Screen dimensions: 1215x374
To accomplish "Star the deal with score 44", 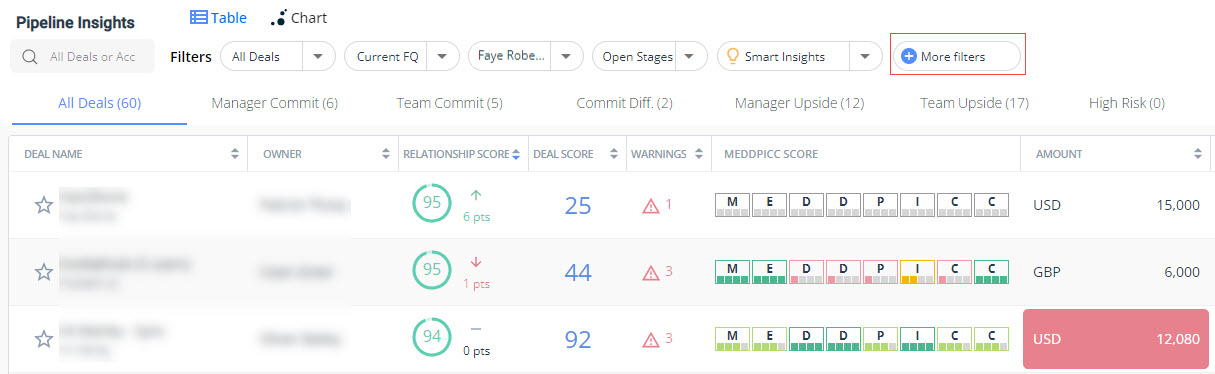I will [44, 272].
